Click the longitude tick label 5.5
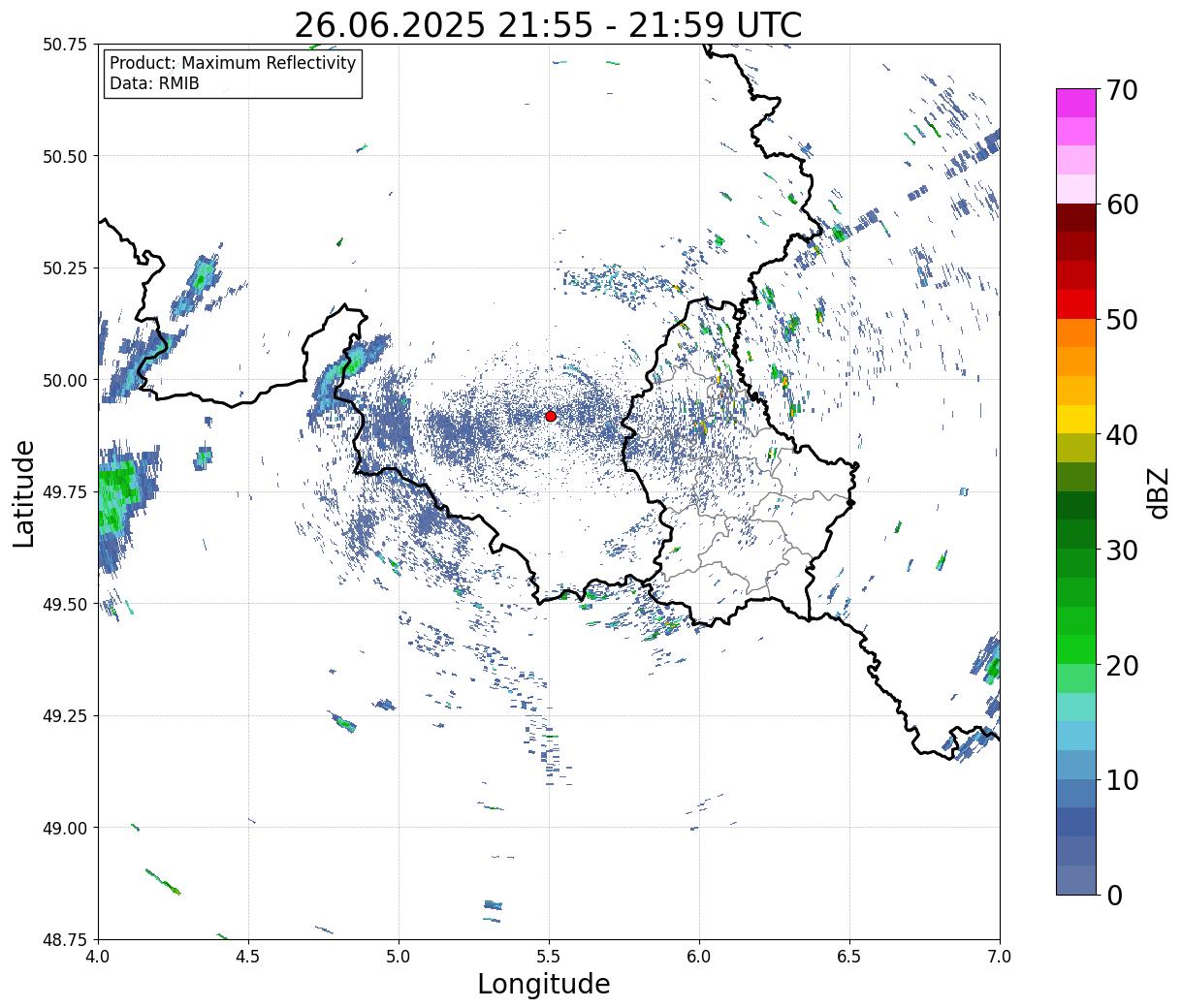The height and width of the screenshot is (1008, 1182). point(549,957)
